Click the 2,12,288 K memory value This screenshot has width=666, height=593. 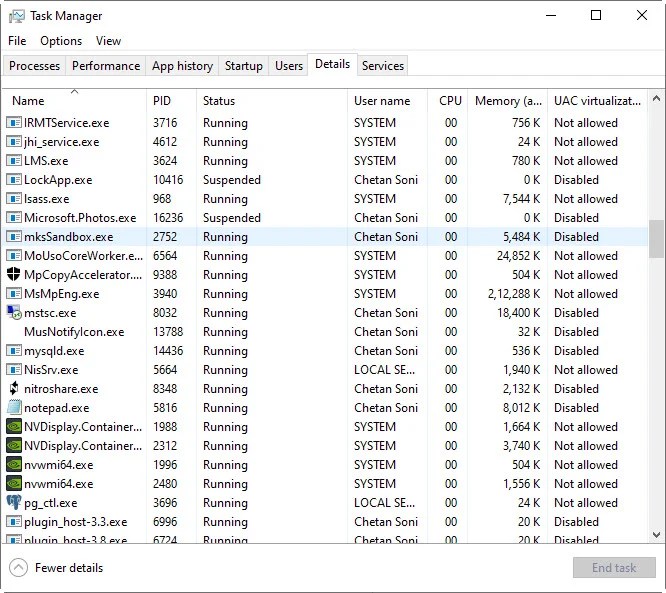[514, 294]
